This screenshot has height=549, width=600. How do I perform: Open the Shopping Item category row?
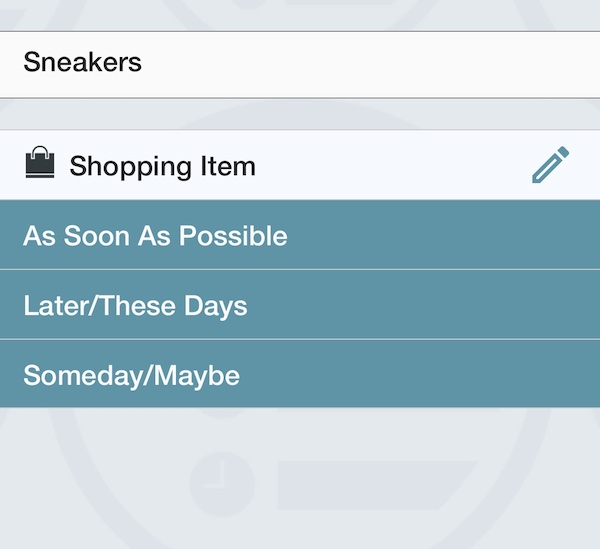tap(300, 165)
